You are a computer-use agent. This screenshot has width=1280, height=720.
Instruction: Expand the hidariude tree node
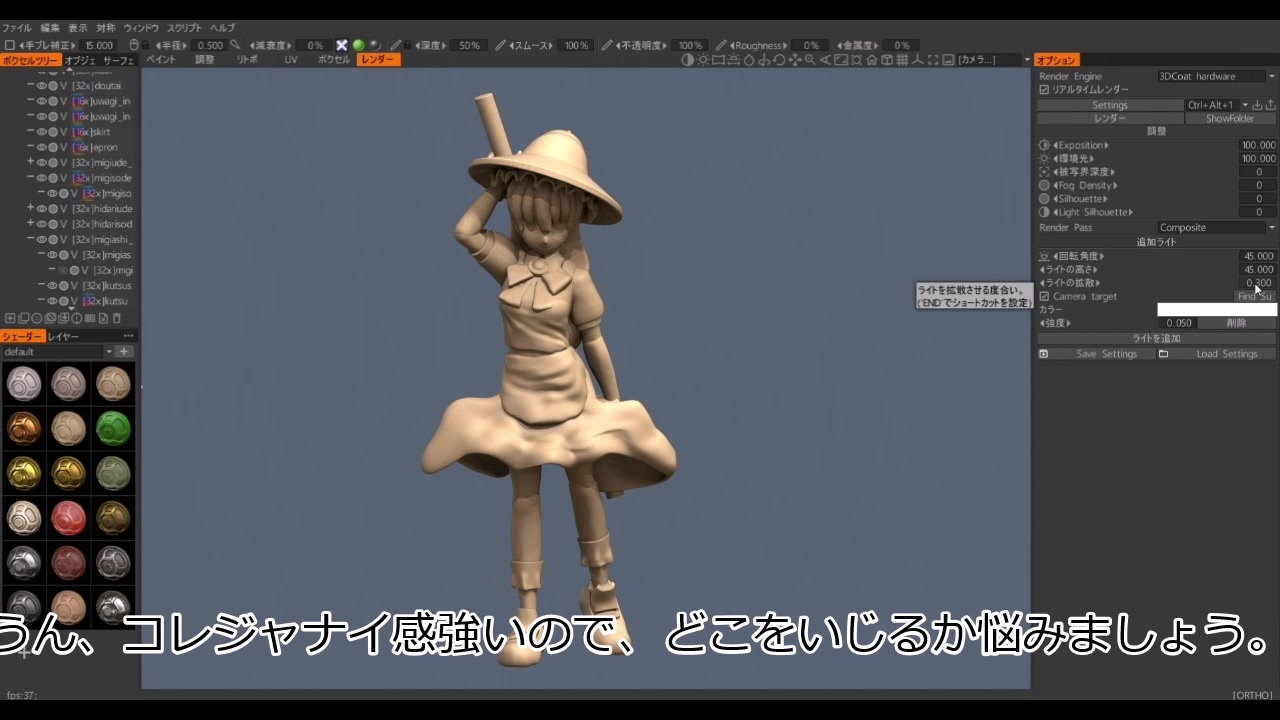(30, 209)
